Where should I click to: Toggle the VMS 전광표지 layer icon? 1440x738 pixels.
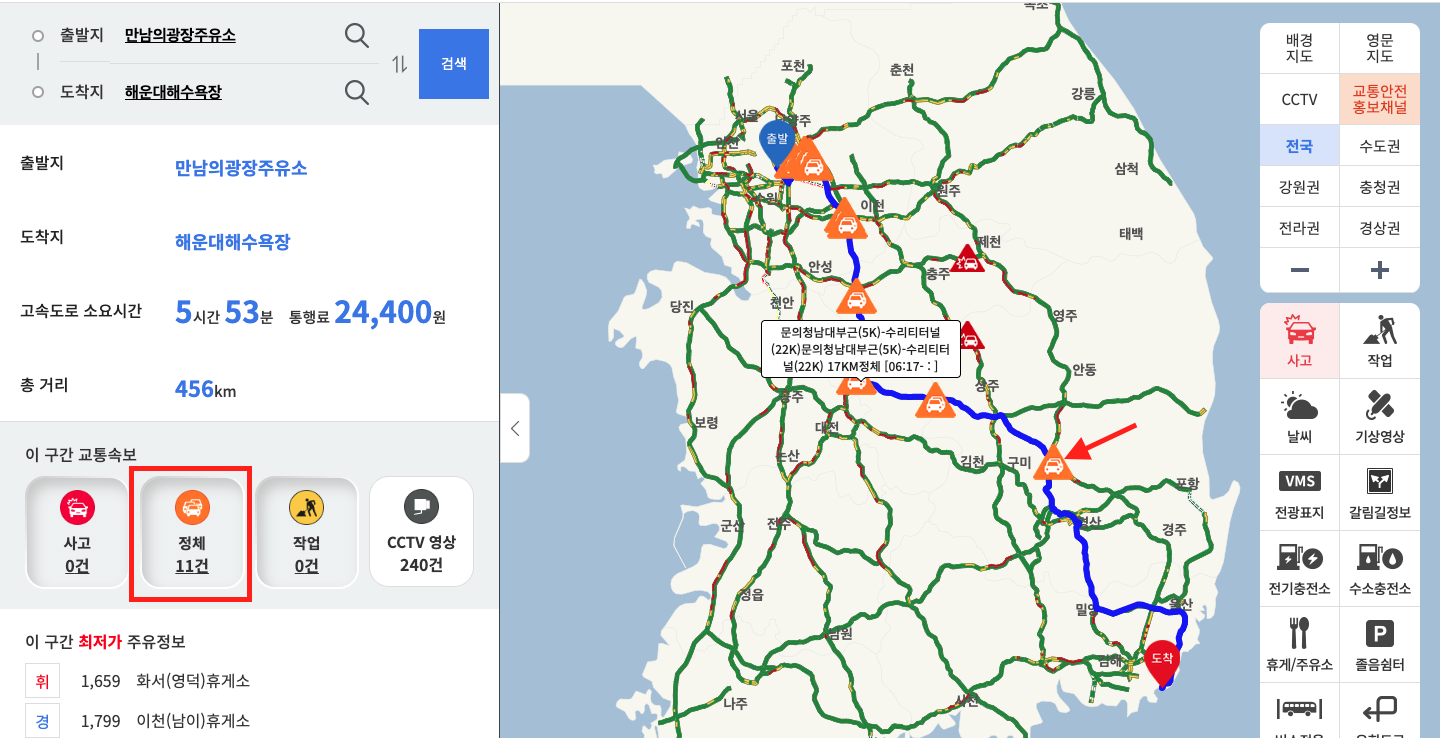1300,493
